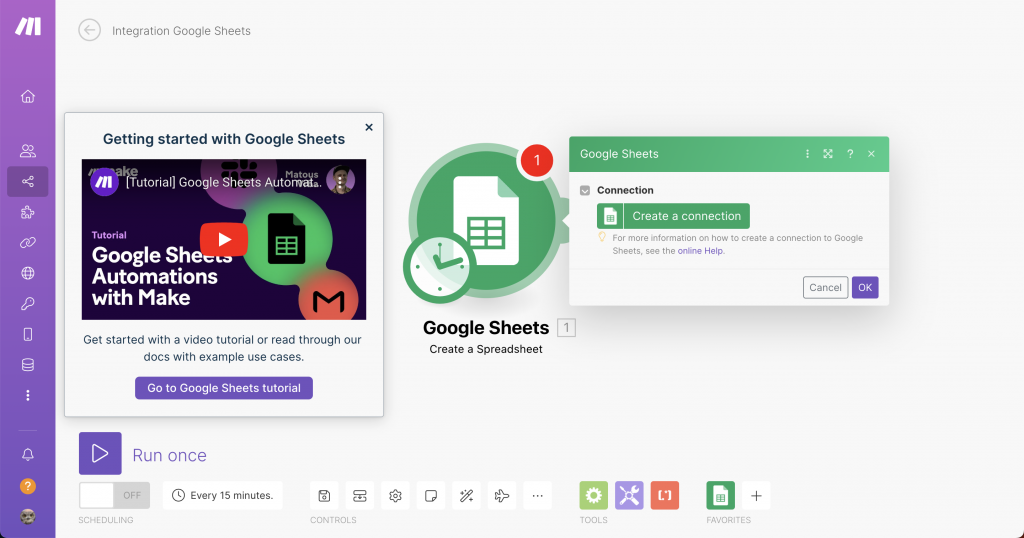Click the Integration Google Sheets title

181,31
